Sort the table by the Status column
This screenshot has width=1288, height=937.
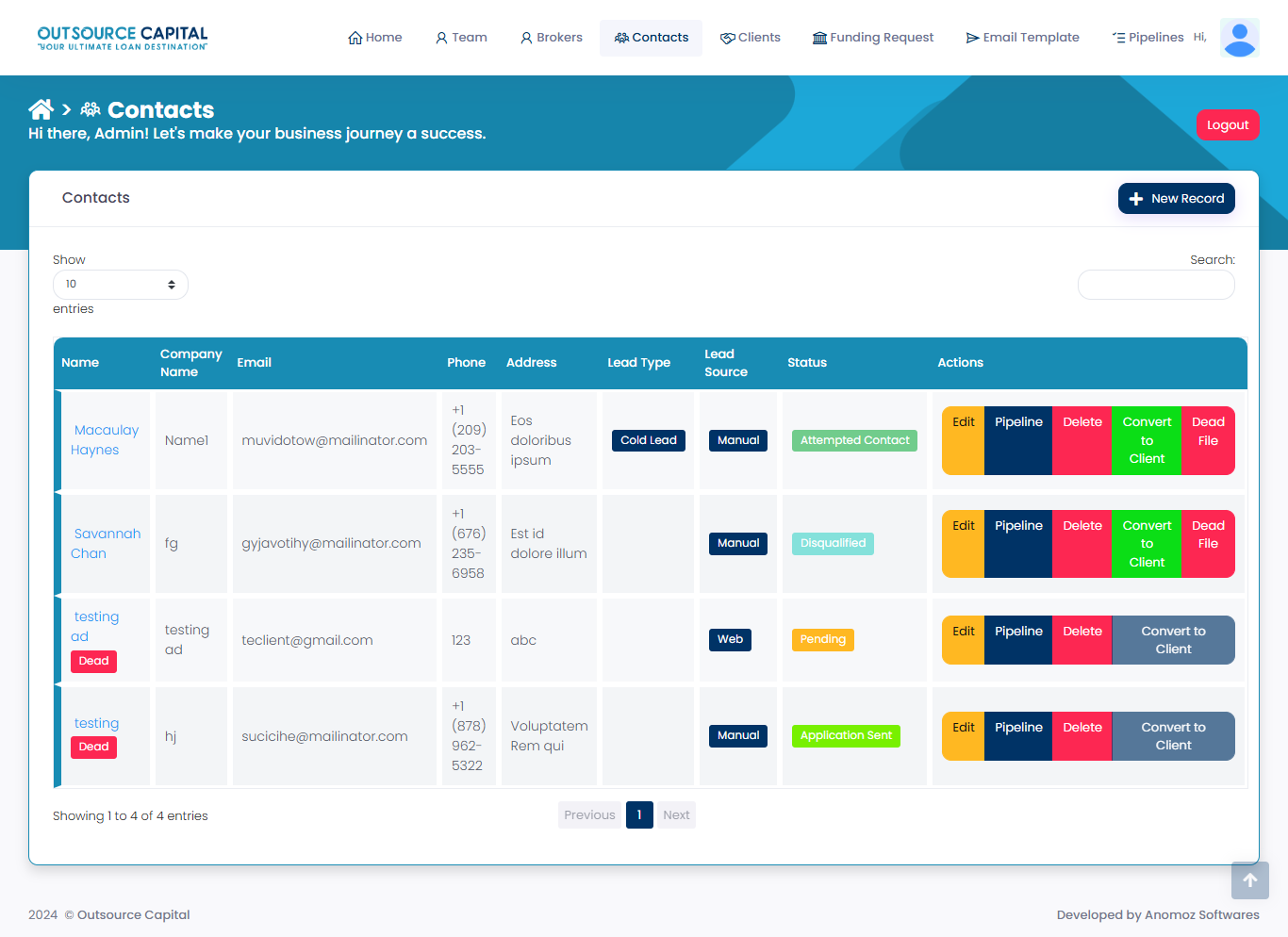click(807, 363)
